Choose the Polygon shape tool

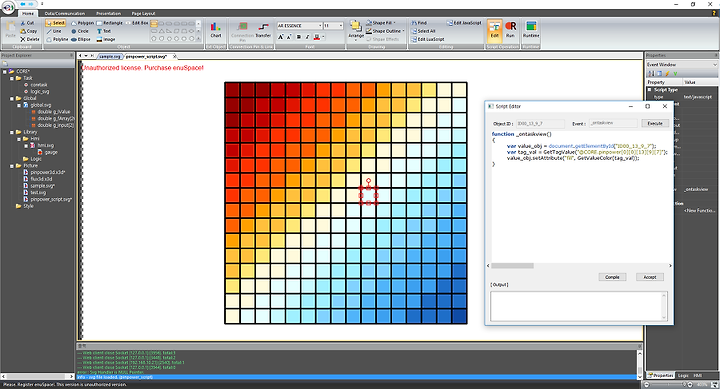click(x=83, y=23)
